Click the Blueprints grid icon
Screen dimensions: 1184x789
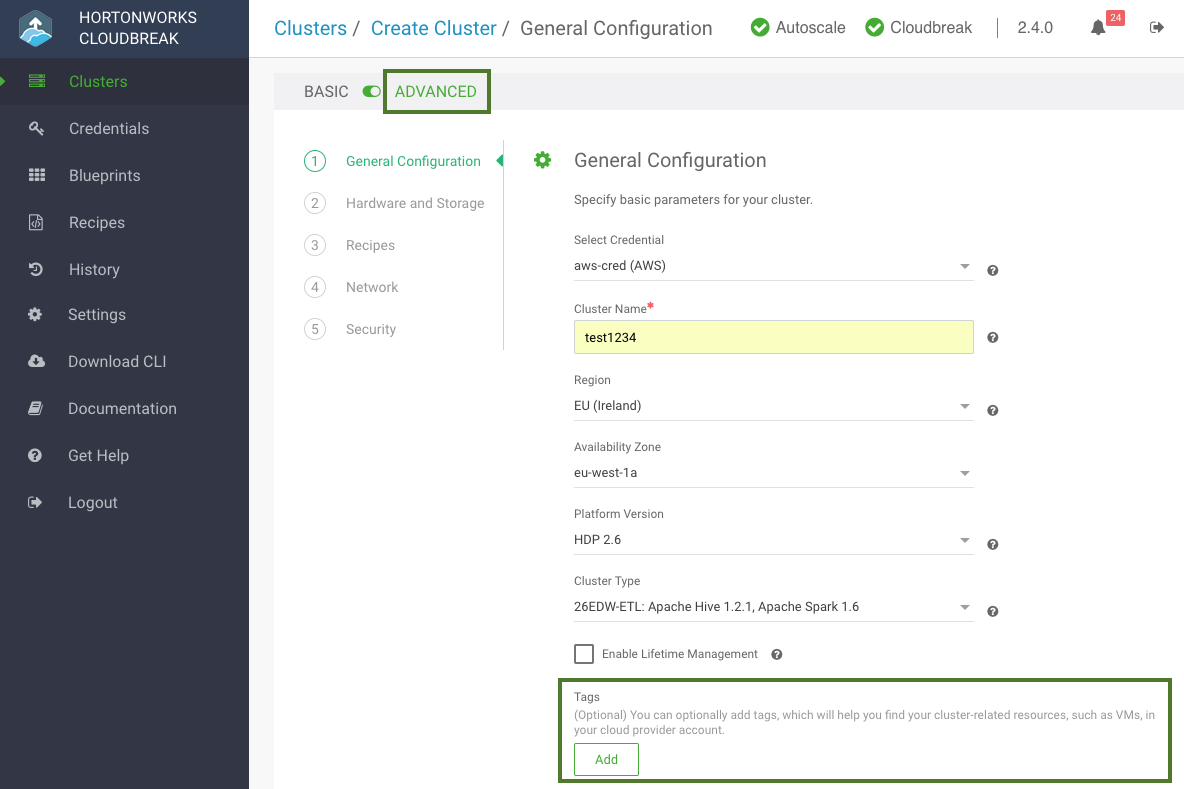(37, 175)
